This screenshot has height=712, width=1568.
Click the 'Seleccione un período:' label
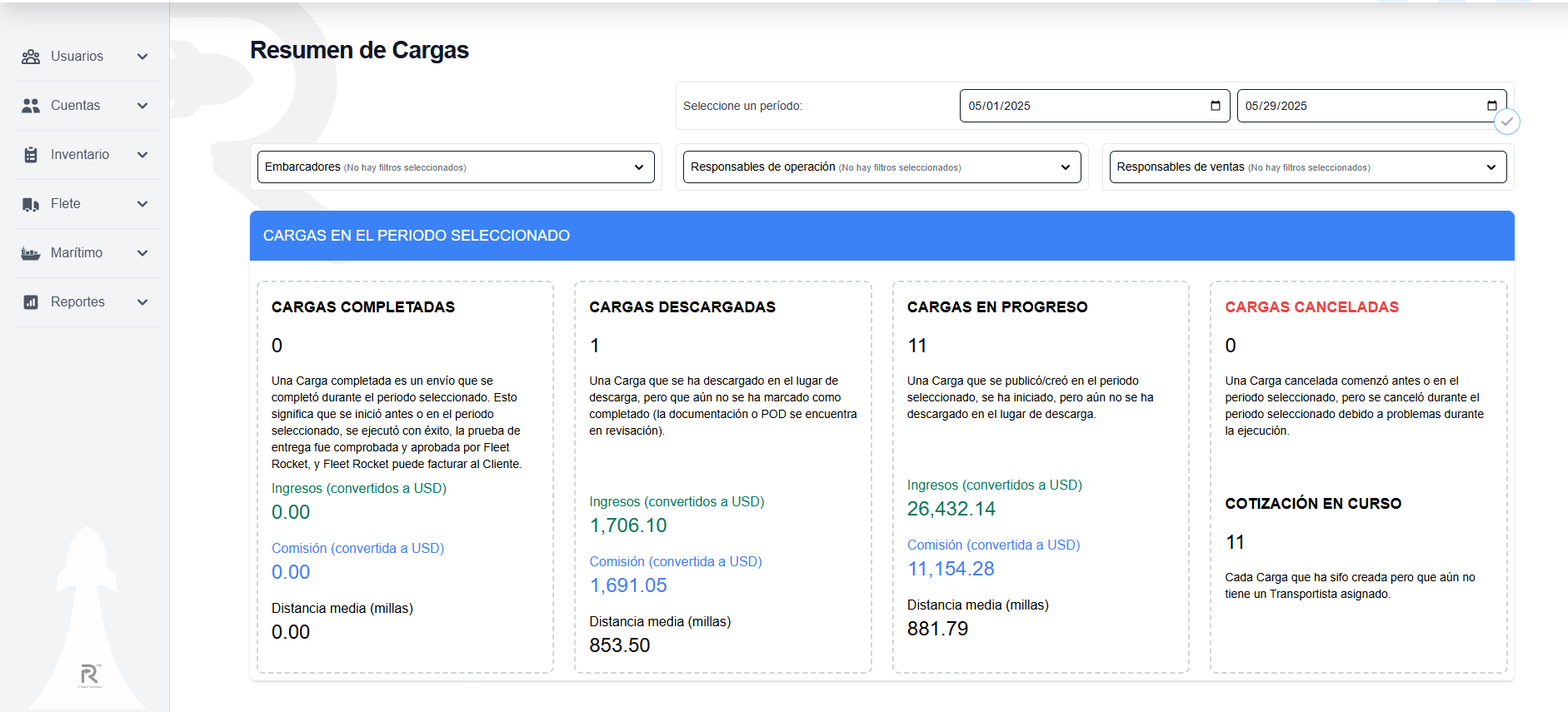742,106
